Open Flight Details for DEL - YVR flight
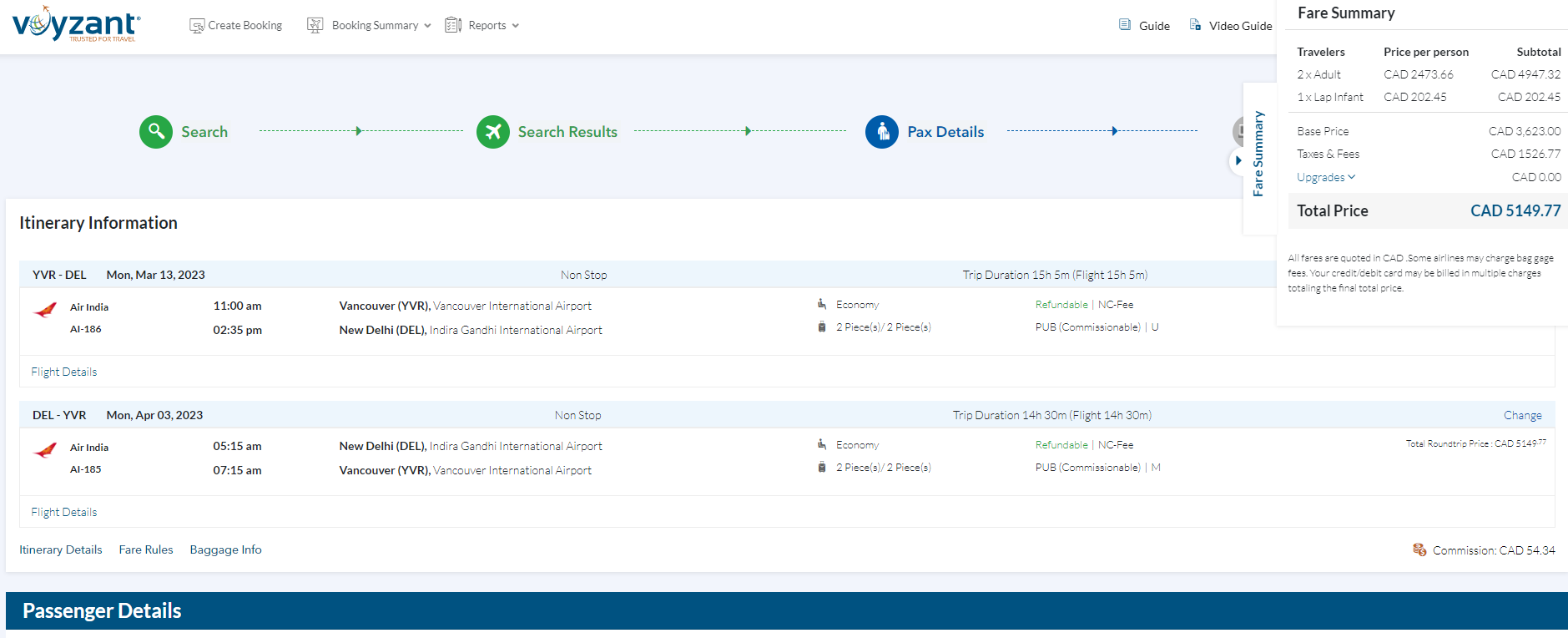 64,512
